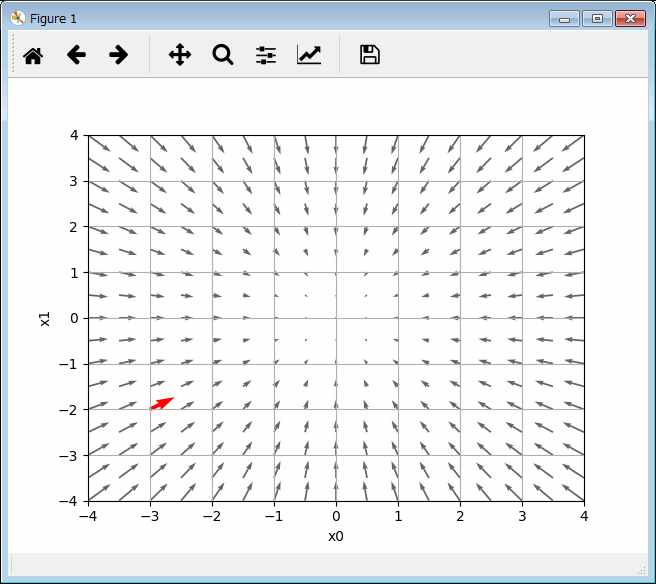Click the x0 axis label
The height and width of the screenshot is (584, 656).
click(x=336, y=536)
